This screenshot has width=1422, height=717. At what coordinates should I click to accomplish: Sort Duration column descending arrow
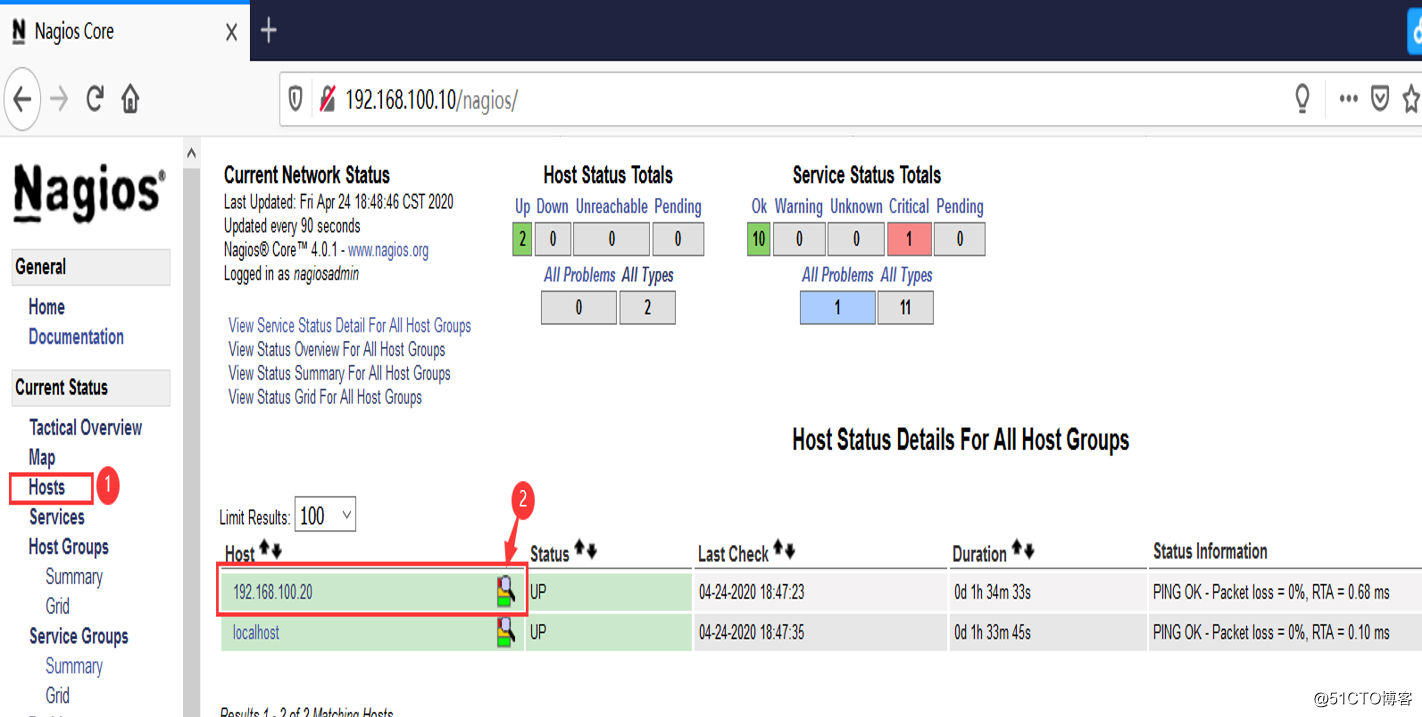[1029, 550]
